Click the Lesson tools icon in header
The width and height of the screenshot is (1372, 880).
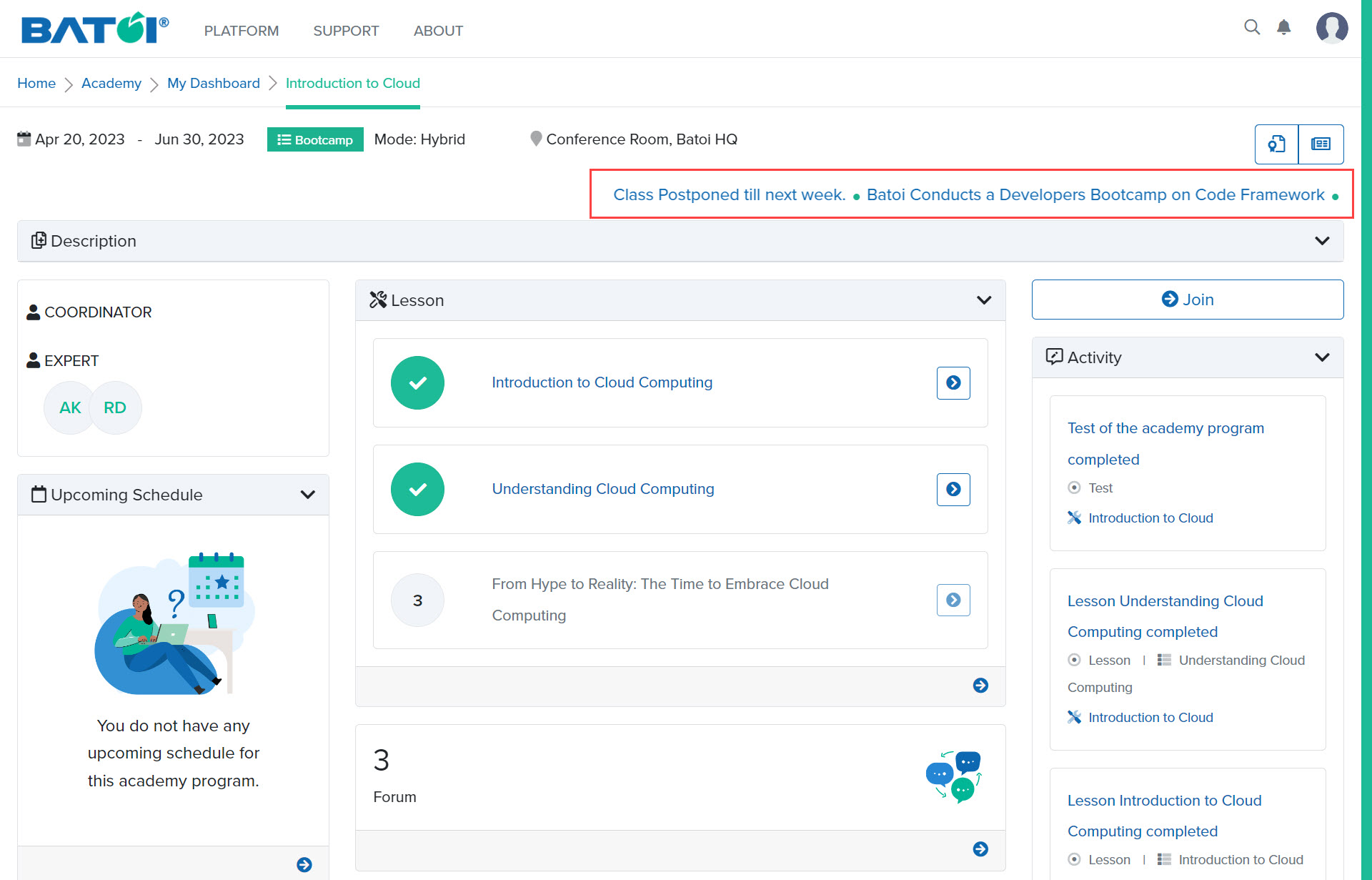378,300
